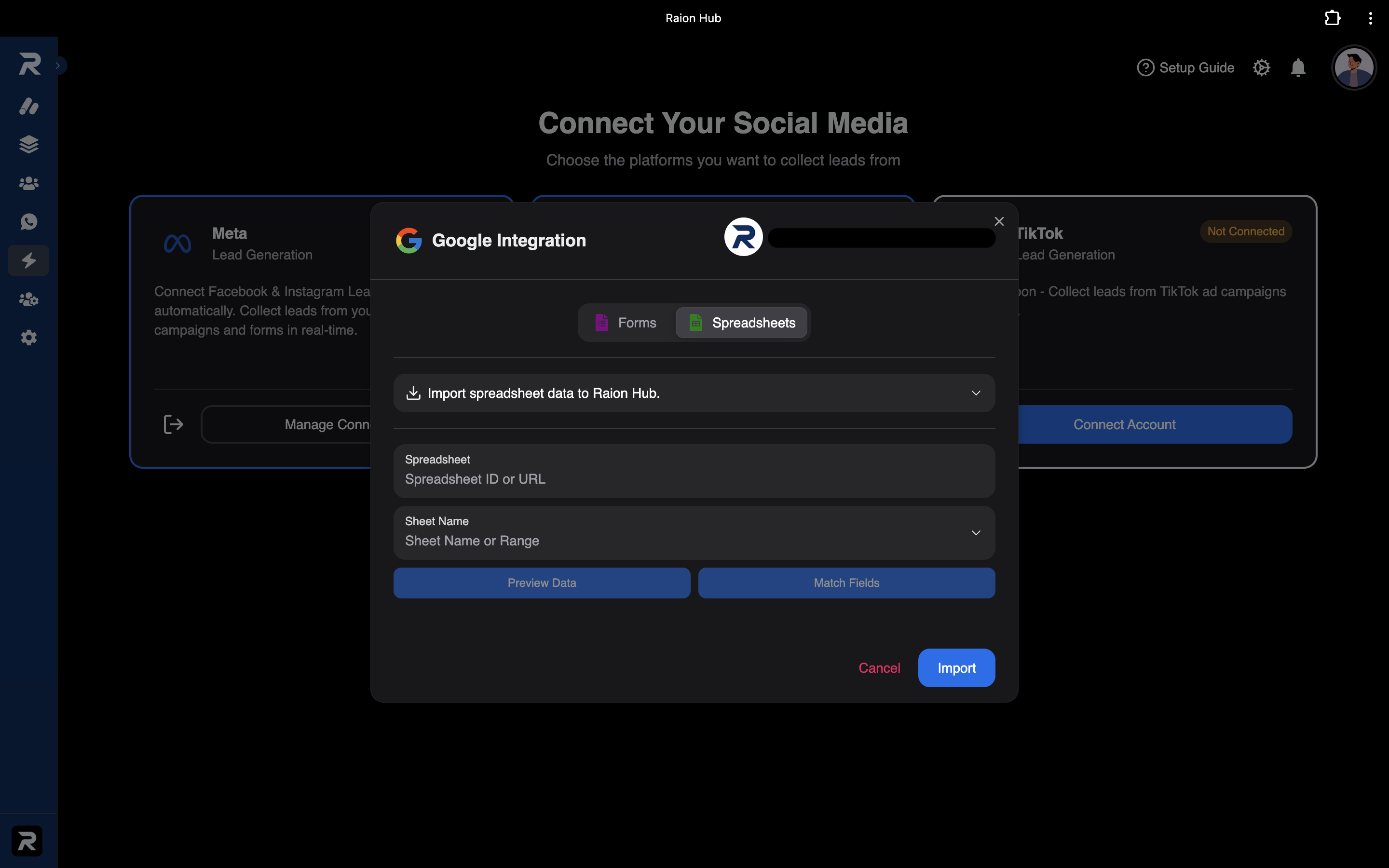Close the Google Integration dialog
Screen dimensions: 1389x868
999,222
